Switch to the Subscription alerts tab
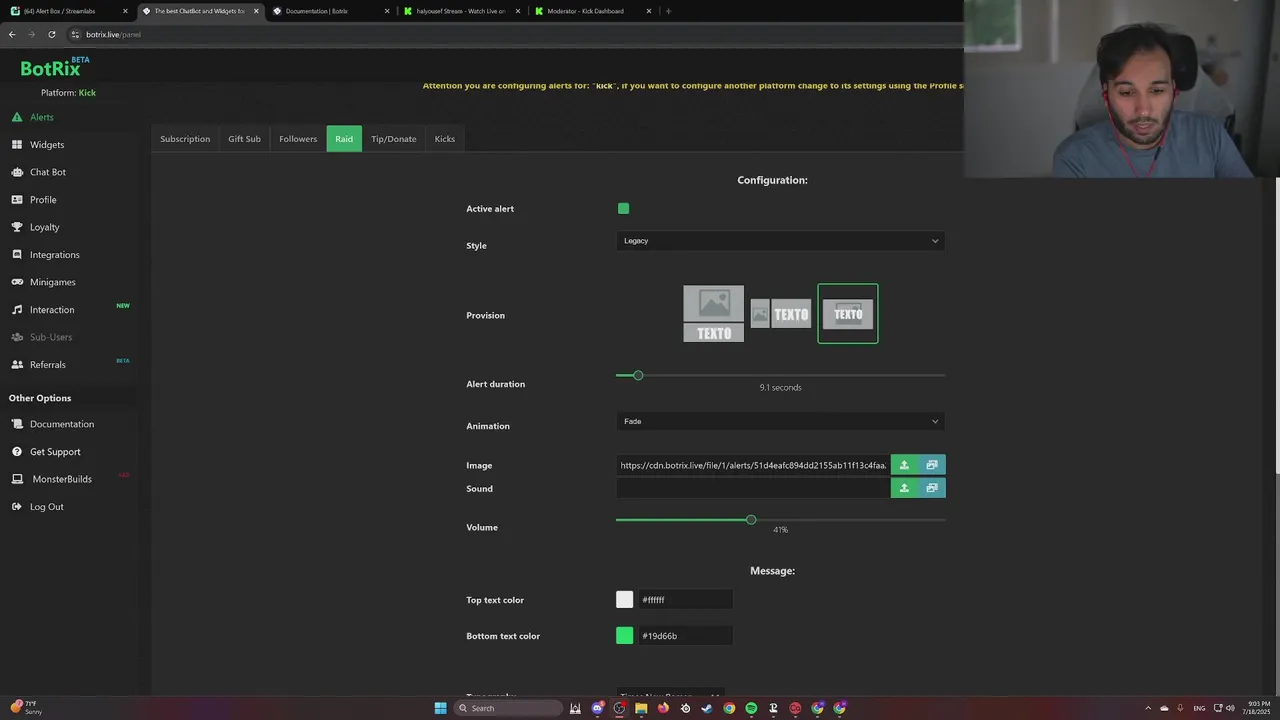This screenshot has height=720, width=1280. (185, 139)
